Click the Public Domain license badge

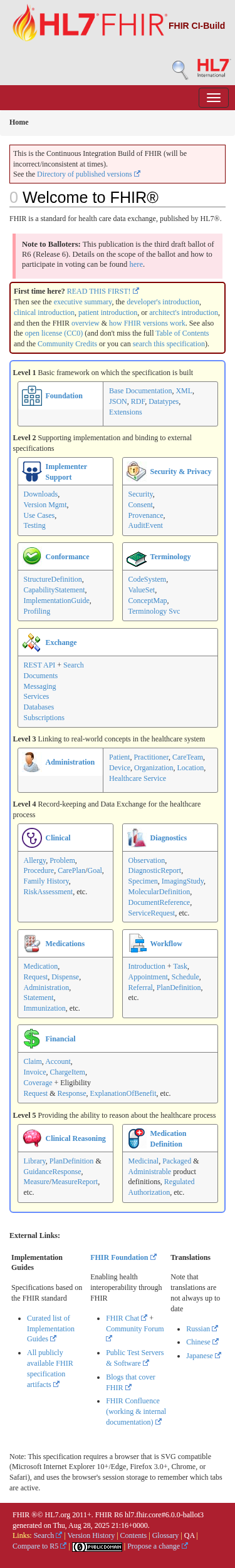point(97,1547)
